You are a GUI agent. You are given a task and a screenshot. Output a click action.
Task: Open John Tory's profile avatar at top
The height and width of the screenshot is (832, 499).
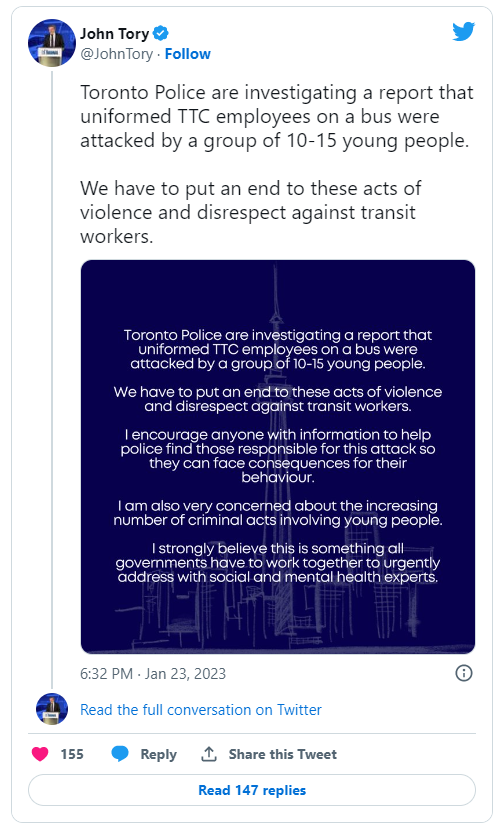coord(52,43)
